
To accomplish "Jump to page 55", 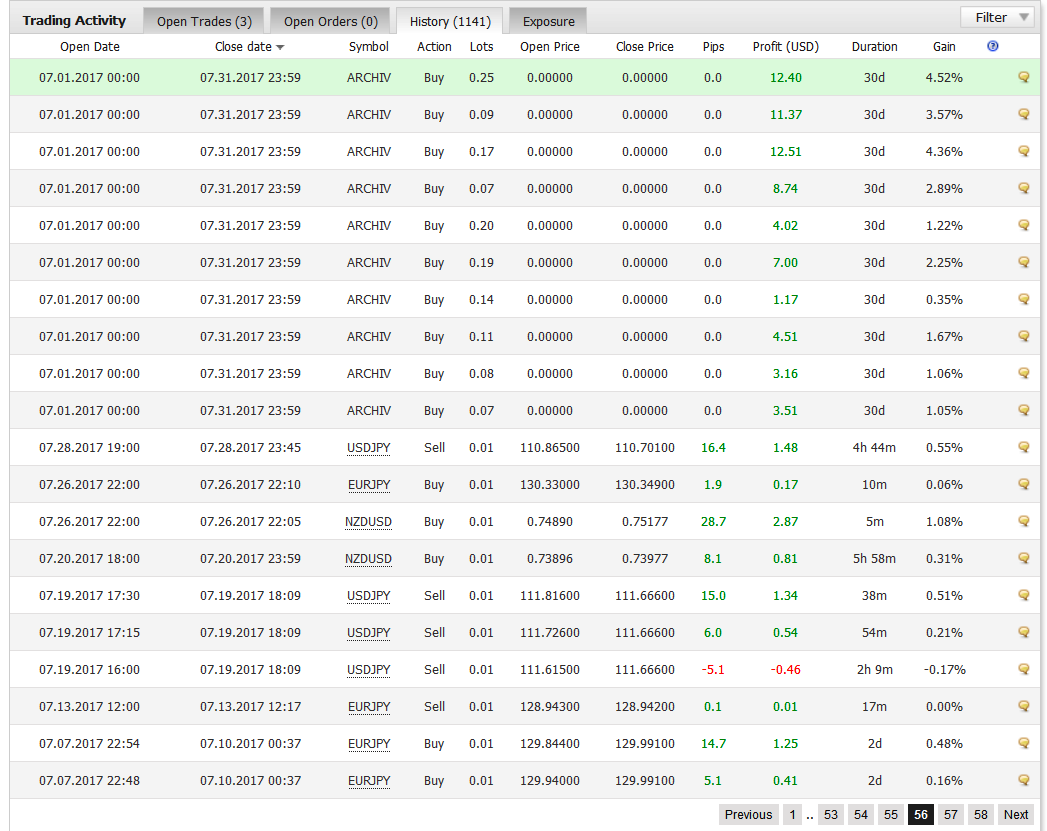I will pos(891,814).
